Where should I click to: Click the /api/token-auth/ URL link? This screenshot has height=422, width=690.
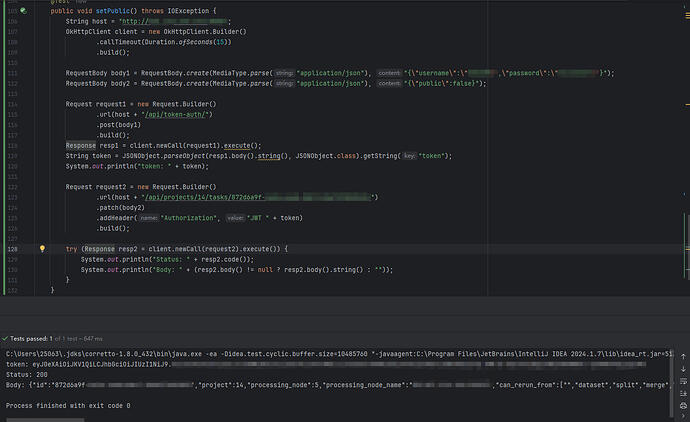175,114
